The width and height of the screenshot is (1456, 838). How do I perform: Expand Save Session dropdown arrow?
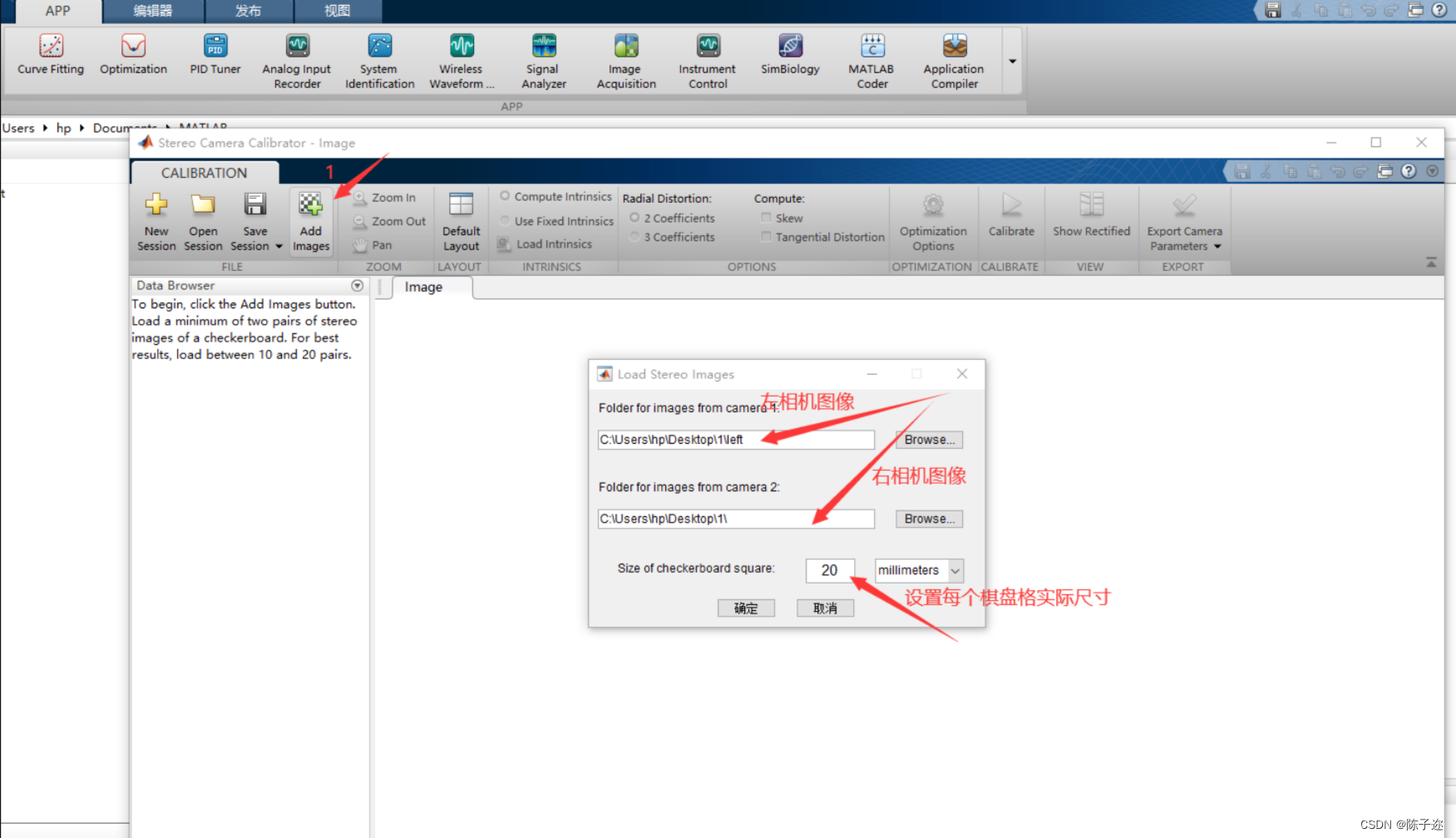coord(279,246)
